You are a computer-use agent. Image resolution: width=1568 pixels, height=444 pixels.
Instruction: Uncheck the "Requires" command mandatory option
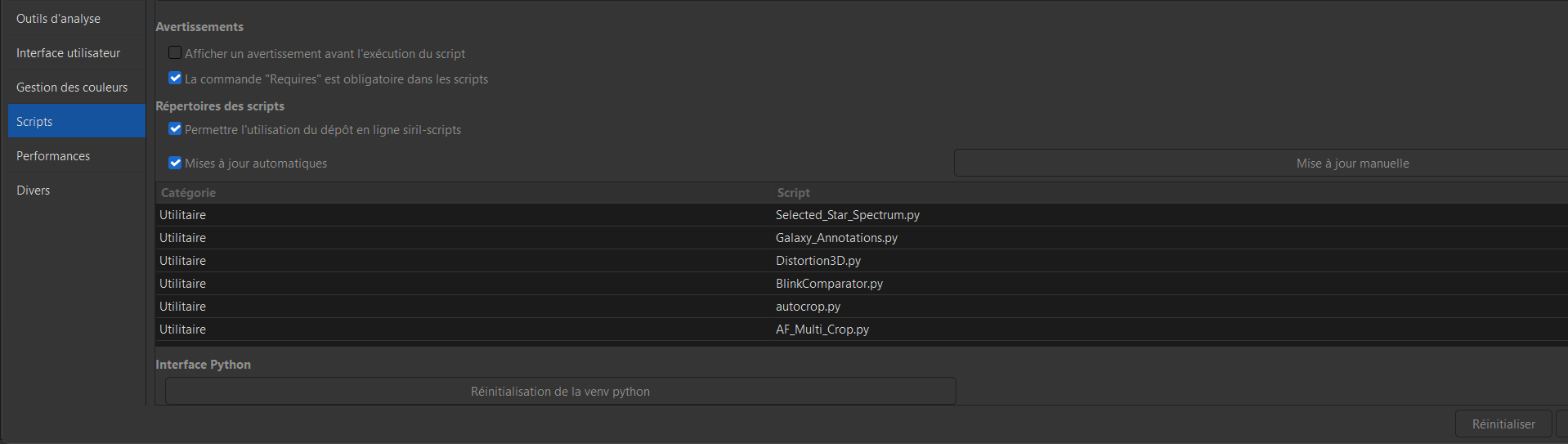click(x=175, y=78)
